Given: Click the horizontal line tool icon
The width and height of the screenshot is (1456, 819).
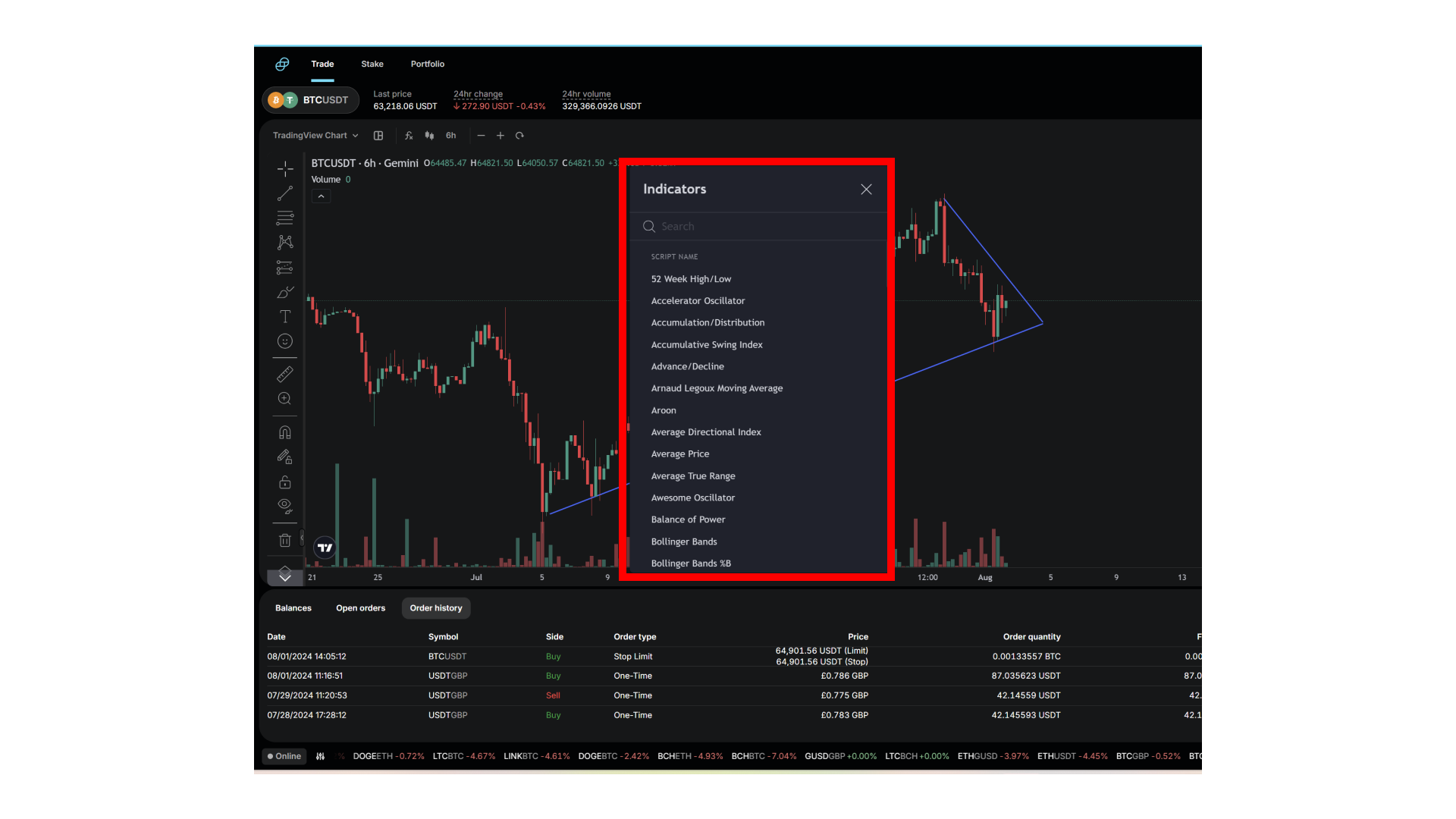Looking at the screenshot, I should pyautogui.click(x=285, y=218).
